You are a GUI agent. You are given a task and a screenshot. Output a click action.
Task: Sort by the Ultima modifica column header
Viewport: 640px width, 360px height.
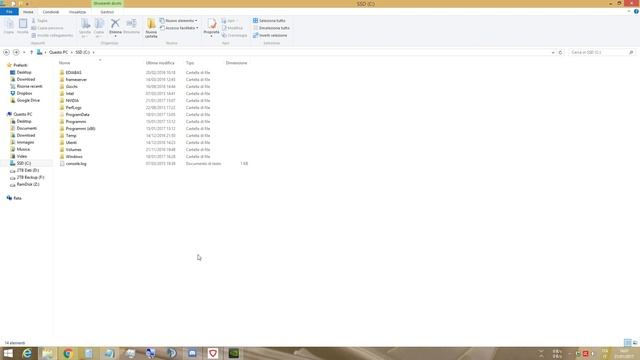160,63
